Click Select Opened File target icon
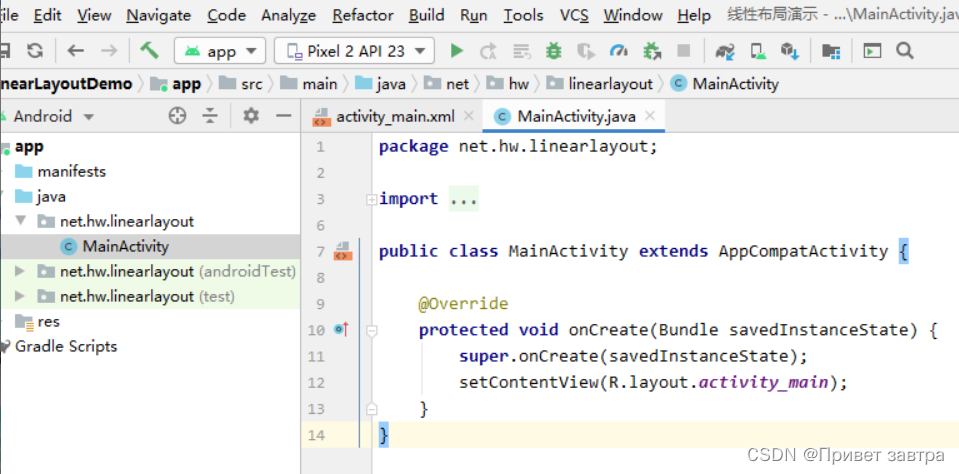959x474 pixels. point(177,116)
